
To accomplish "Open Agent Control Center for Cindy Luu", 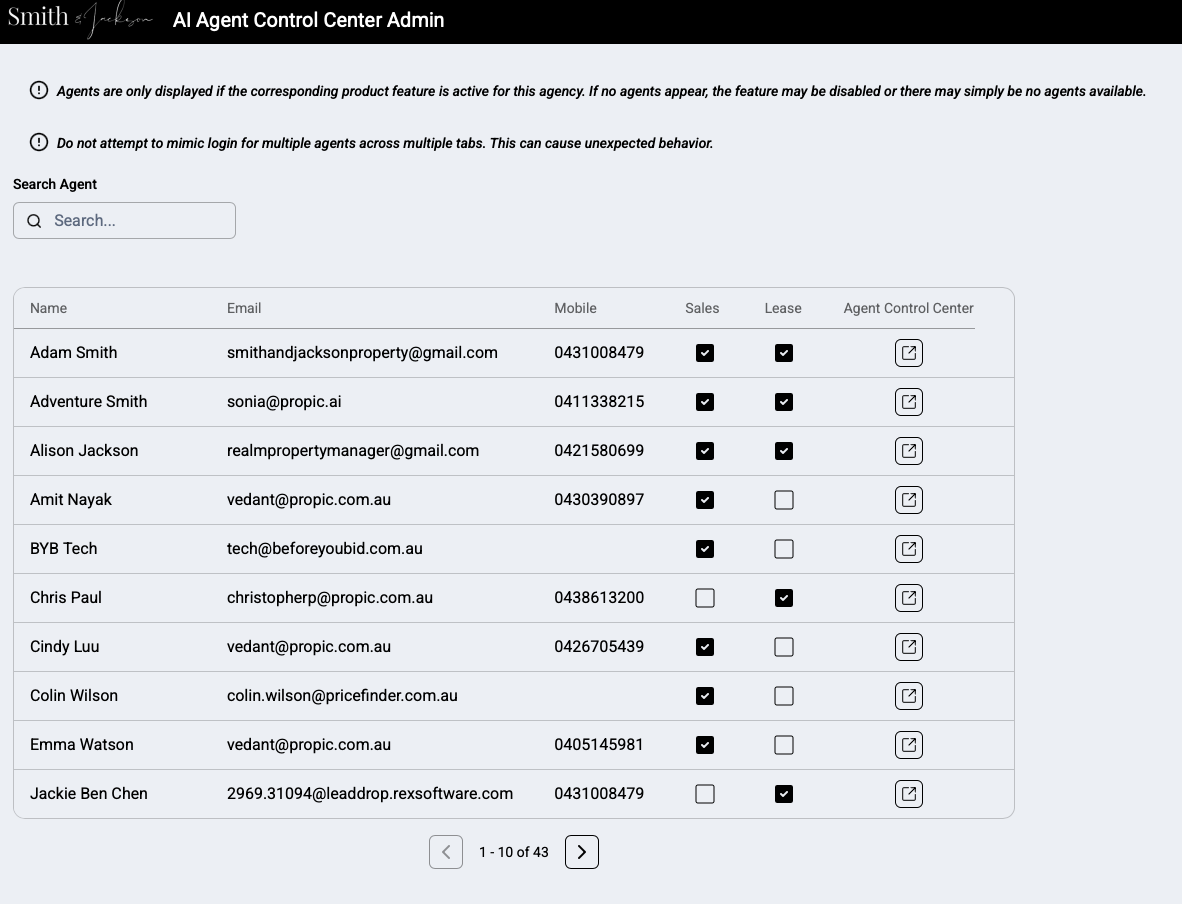I will [908, 646].
